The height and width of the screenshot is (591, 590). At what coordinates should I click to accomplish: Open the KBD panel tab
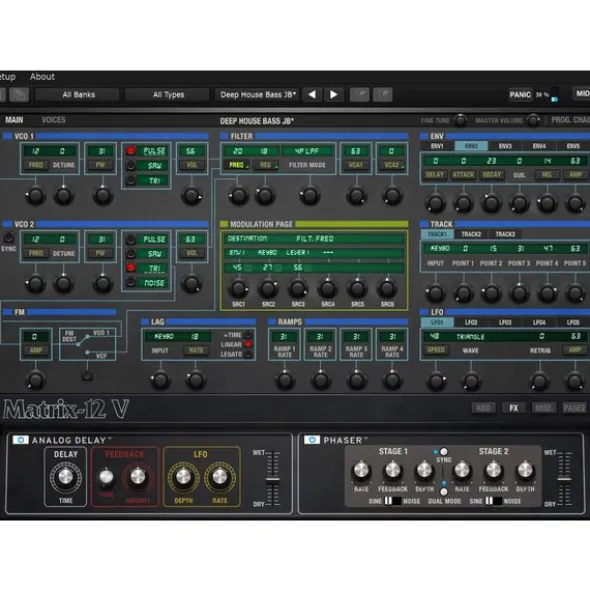(x=483, y=408)
